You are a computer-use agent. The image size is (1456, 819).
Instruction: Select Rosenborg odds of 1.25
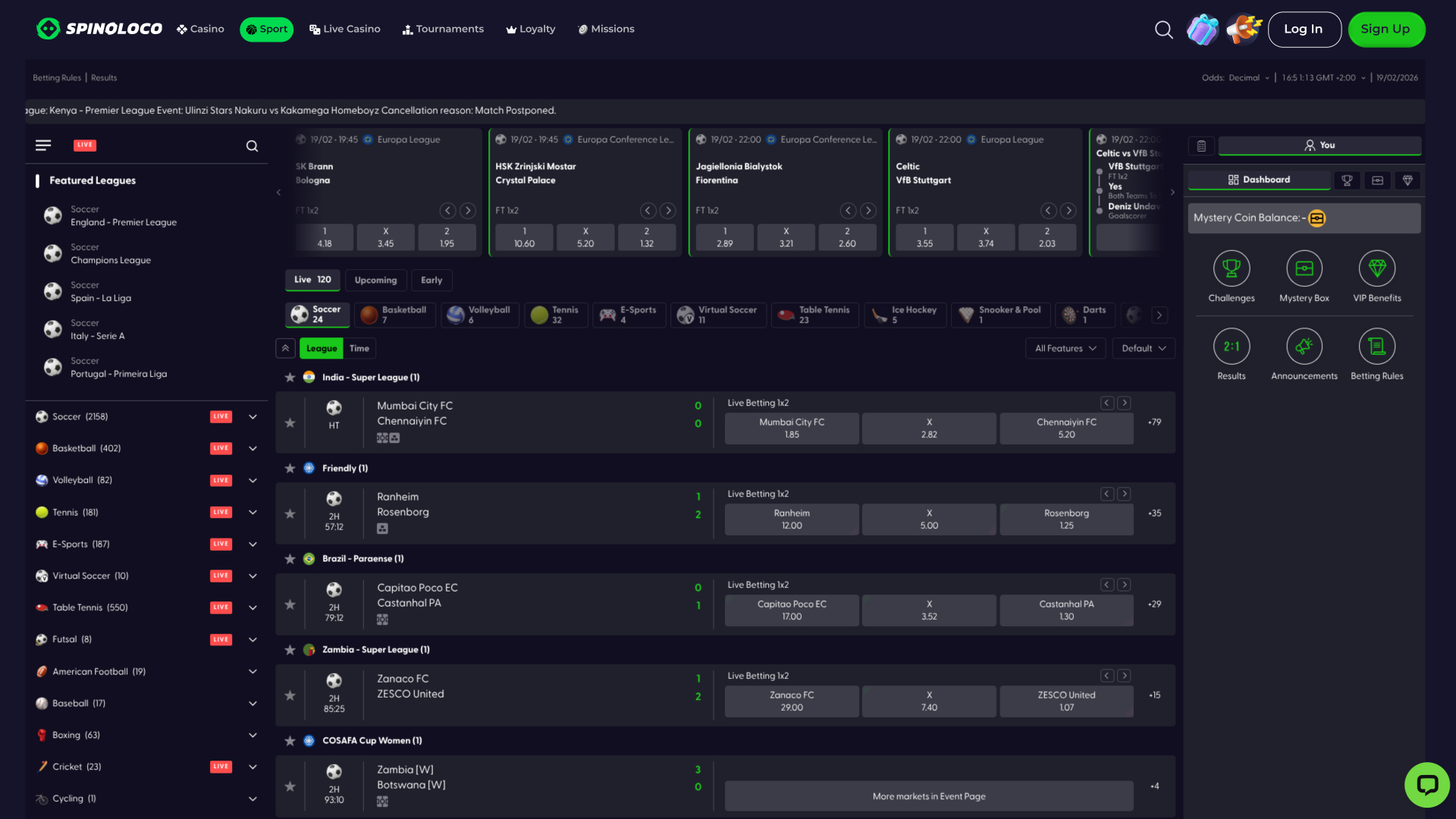(1065, 519)
